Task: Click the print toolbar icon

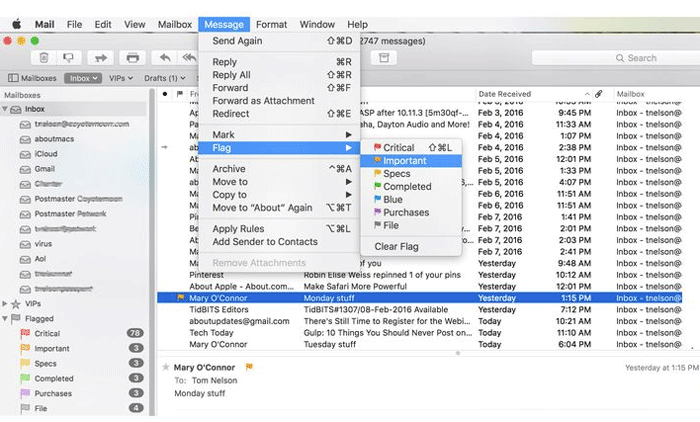Action: (x=133, y=58)
